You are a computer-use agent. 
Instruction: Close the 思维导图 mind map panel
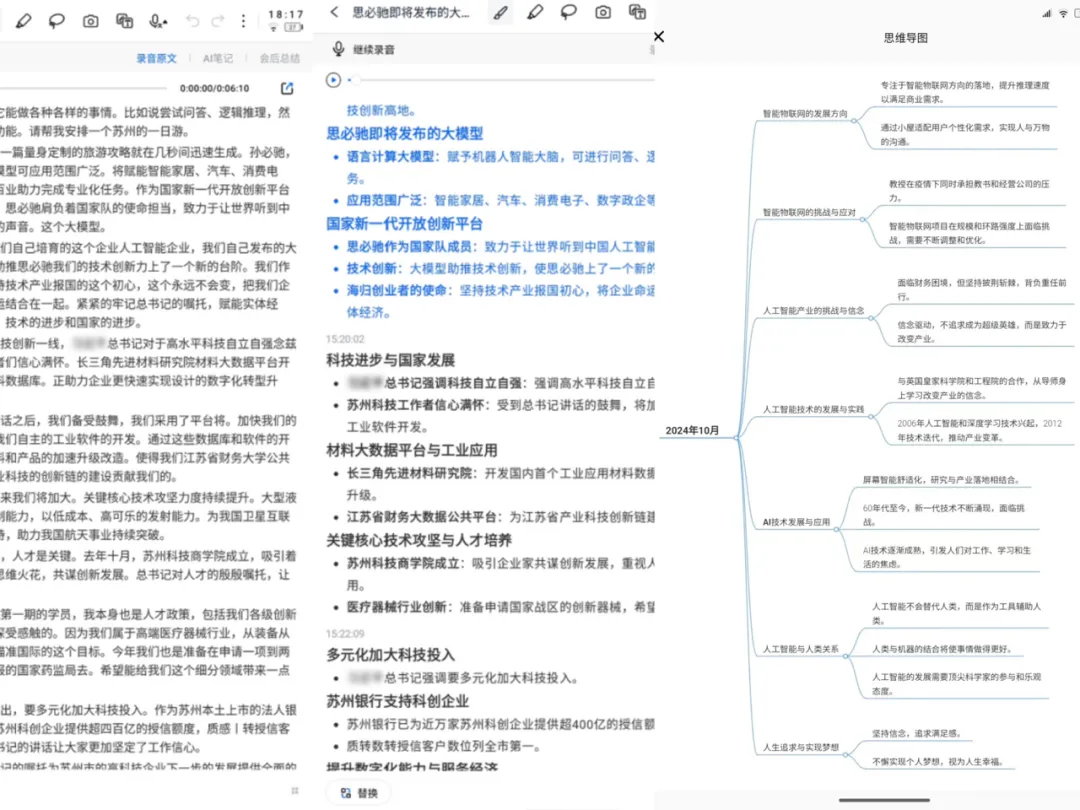[659, 37]
